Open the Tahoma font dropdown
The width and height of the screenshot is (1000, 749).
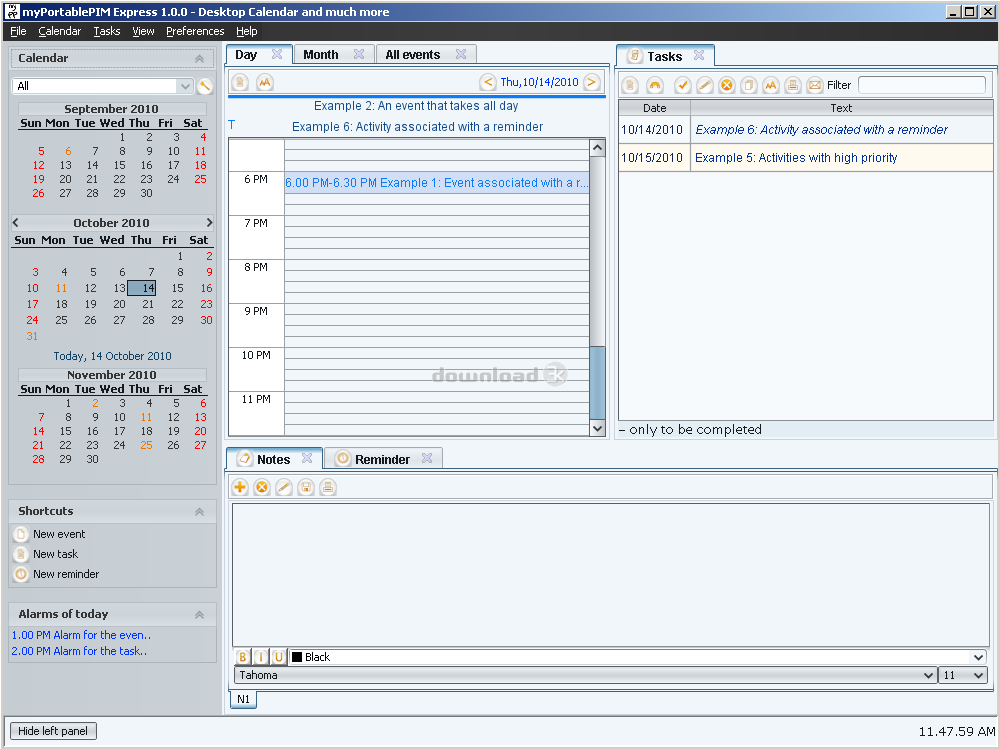[585, 675]
